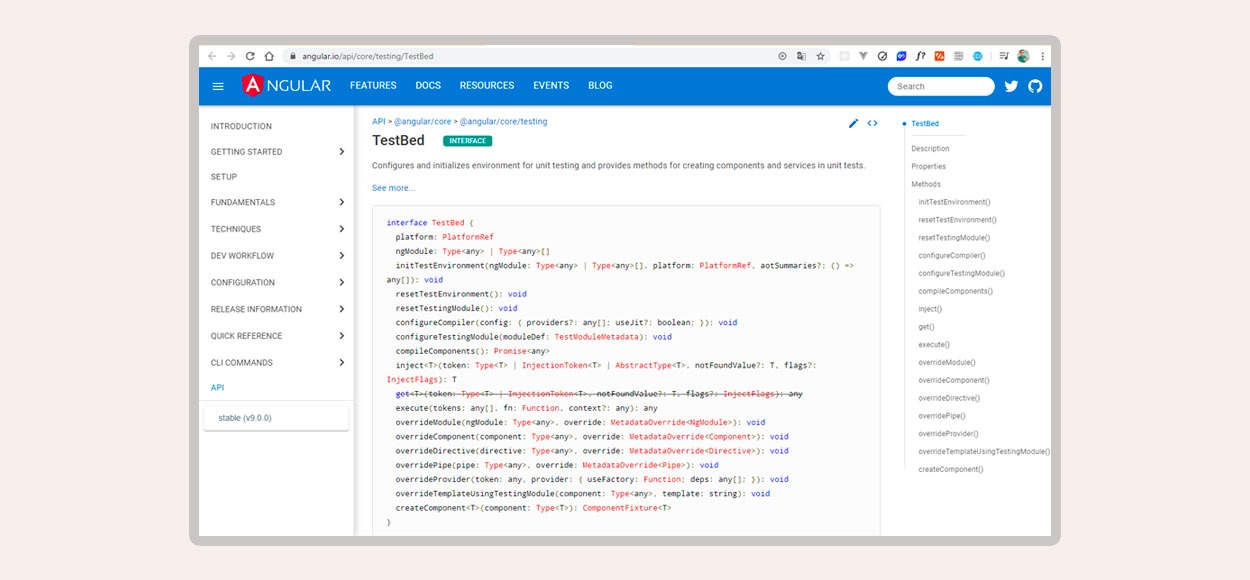This screenshot has width=1250, height=580.
Task: Jump to configureCompiler() in contents
Action: (x=954, y=256)
